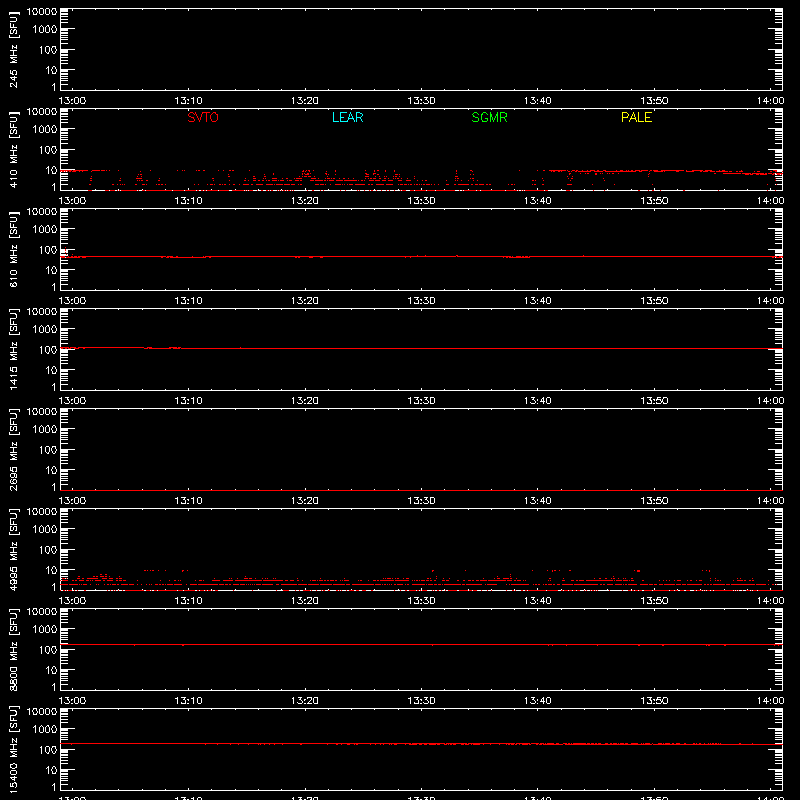This screenshot has width=800, height=800.
Task: Click the yellow PALE station label
Action: click(636, 117)
